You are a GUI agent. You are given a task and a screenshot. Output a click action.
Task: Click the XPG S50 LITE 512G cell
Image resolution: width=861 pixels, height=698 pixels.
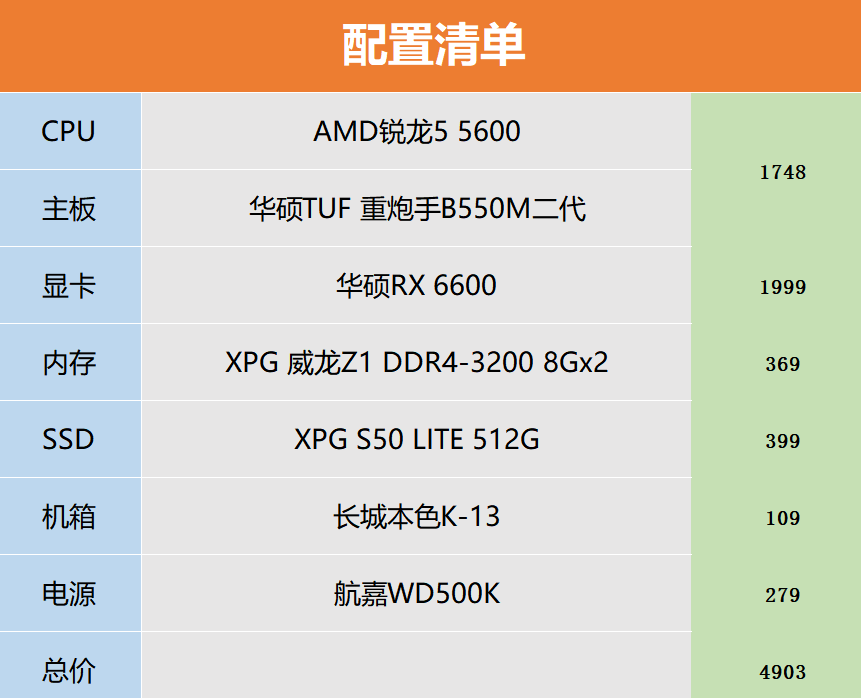416,439
